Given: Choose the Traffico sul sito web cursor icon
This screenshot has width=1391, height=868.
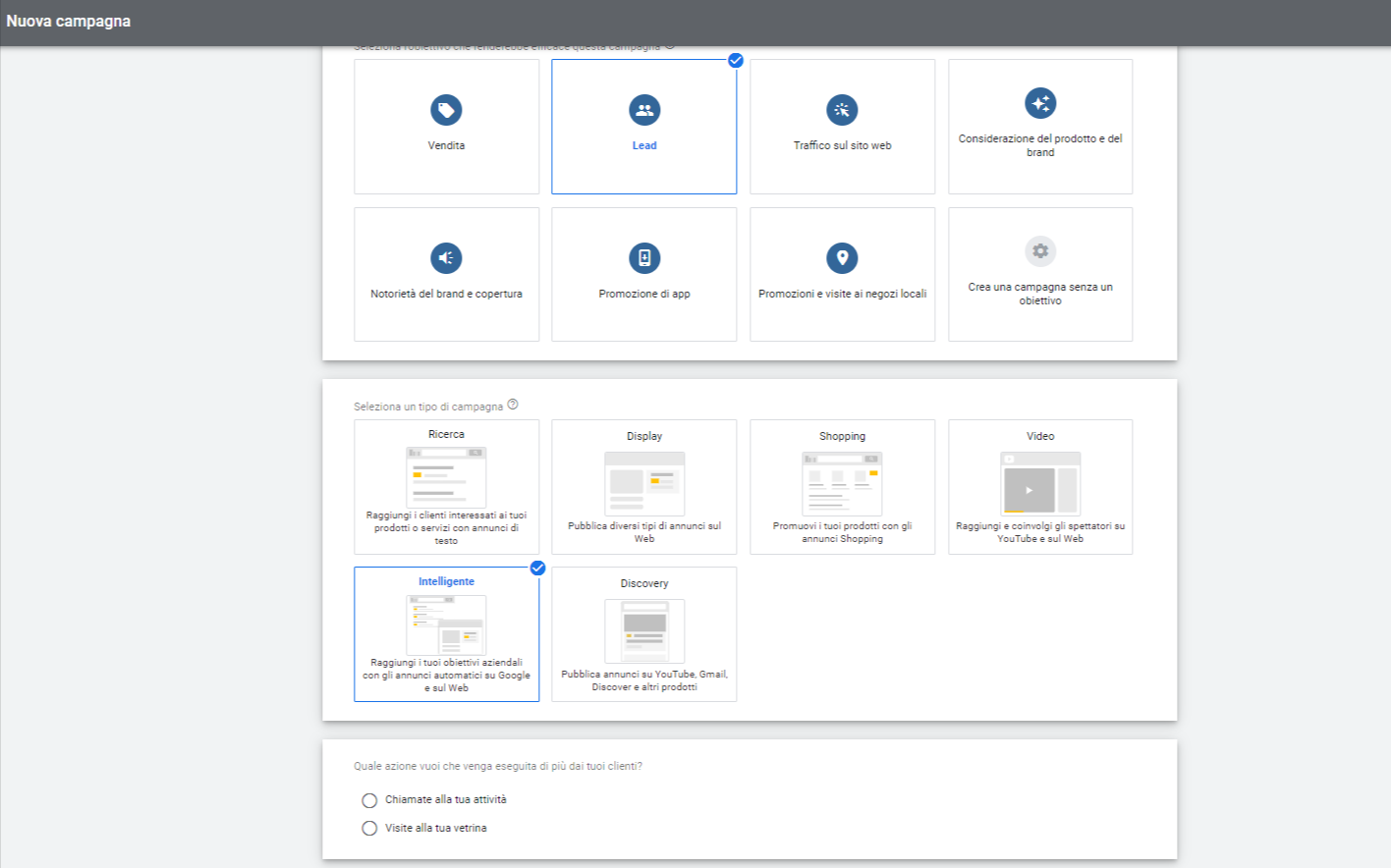Looking at the screenshot, I should (842, 110).
